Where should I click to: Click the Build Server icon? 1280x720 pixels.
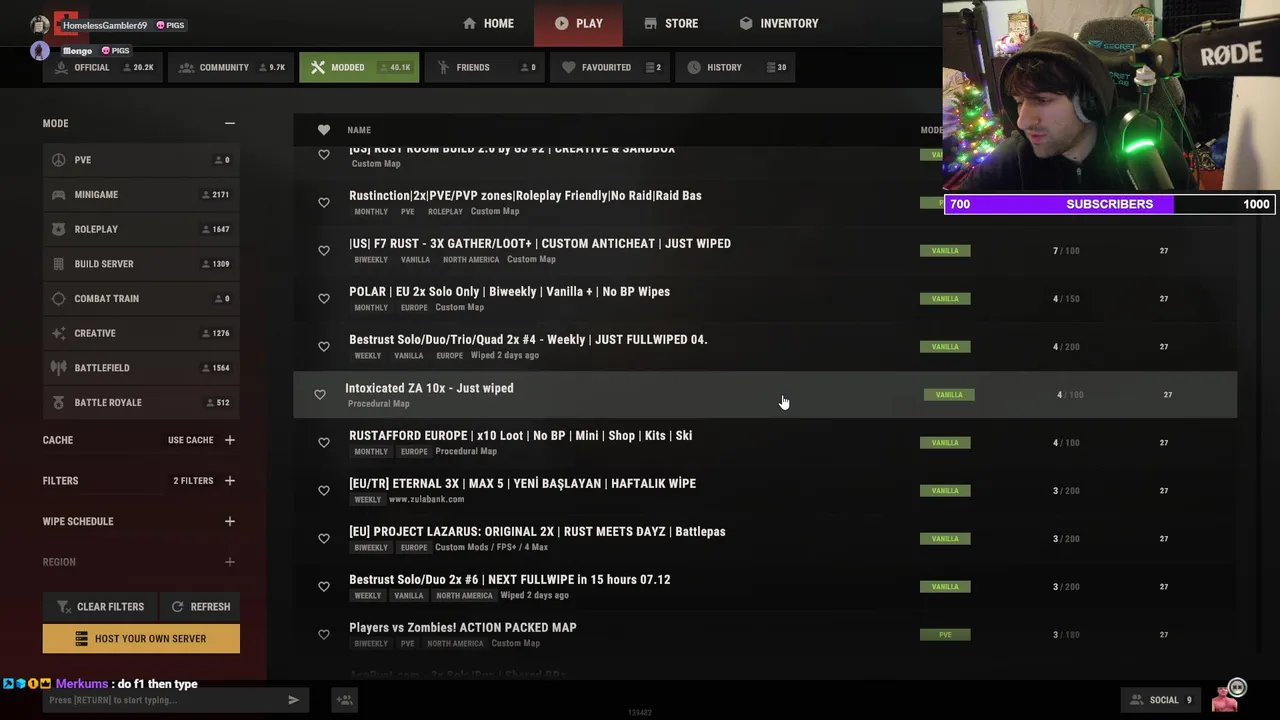click(58, 264)
